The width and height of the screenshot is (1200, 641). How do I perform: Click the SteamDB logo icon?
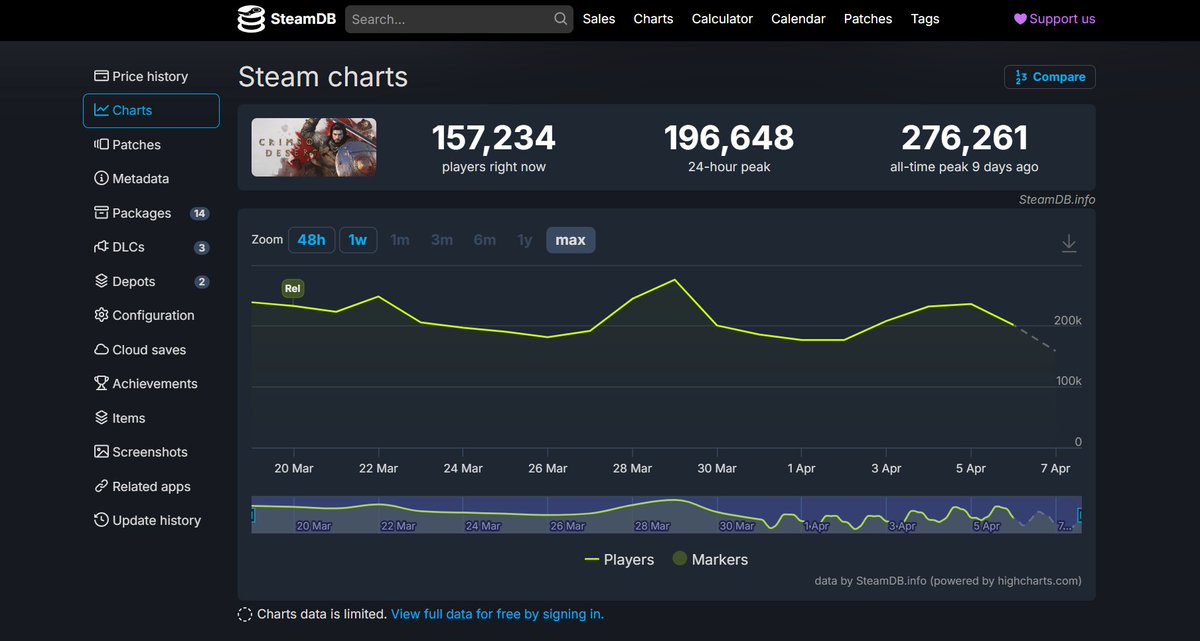pyautogui.click(x=251, y=19)
